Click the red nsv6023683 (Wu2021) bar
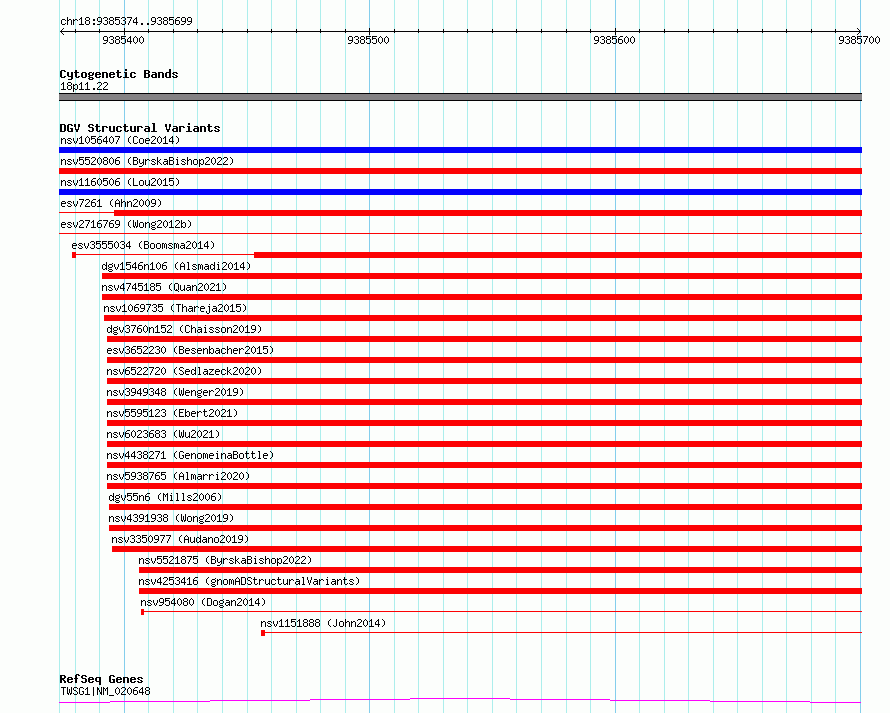 pyautogui.click(x=484, y=444)
